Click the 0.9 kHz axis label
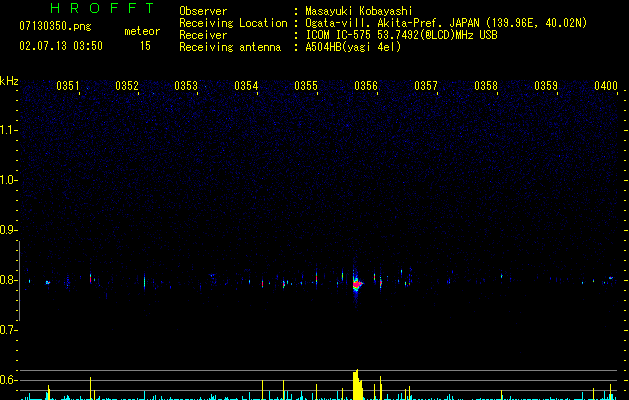 pyautogui.click(x=8, y=230)
